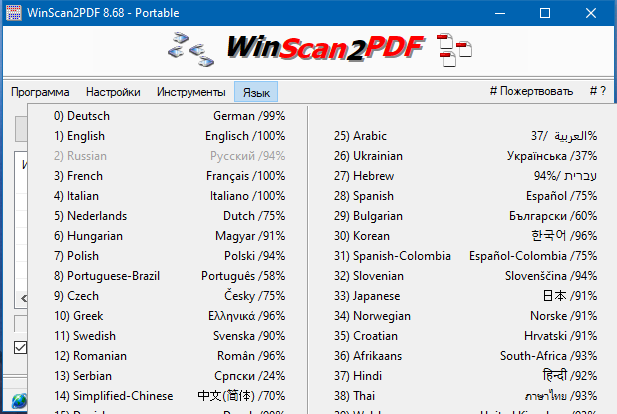
Task: Select 0) Deutsch language
Action: pyautogui.click(x=169, y=116)
